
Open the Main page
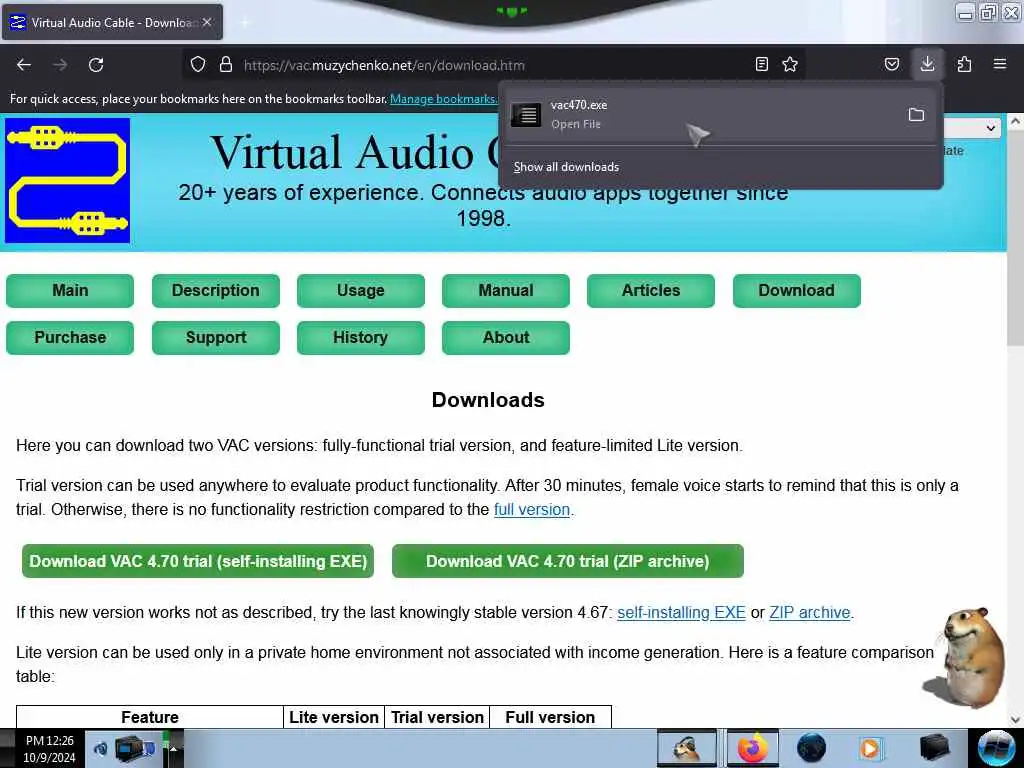tap(70, 291)
